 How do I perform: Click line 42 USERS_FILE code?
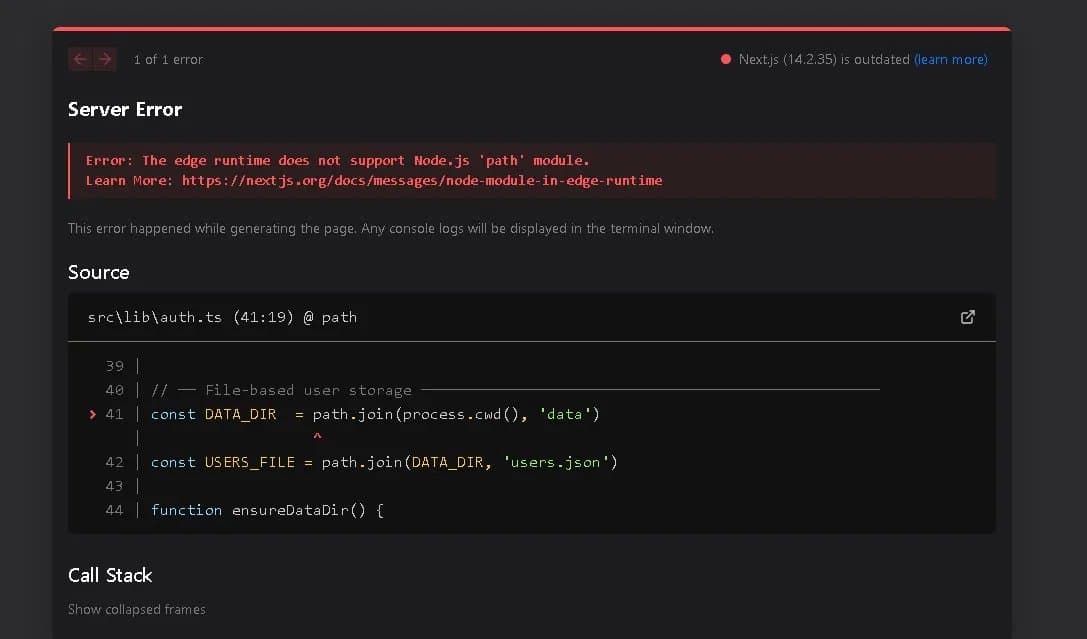point(384,462)
